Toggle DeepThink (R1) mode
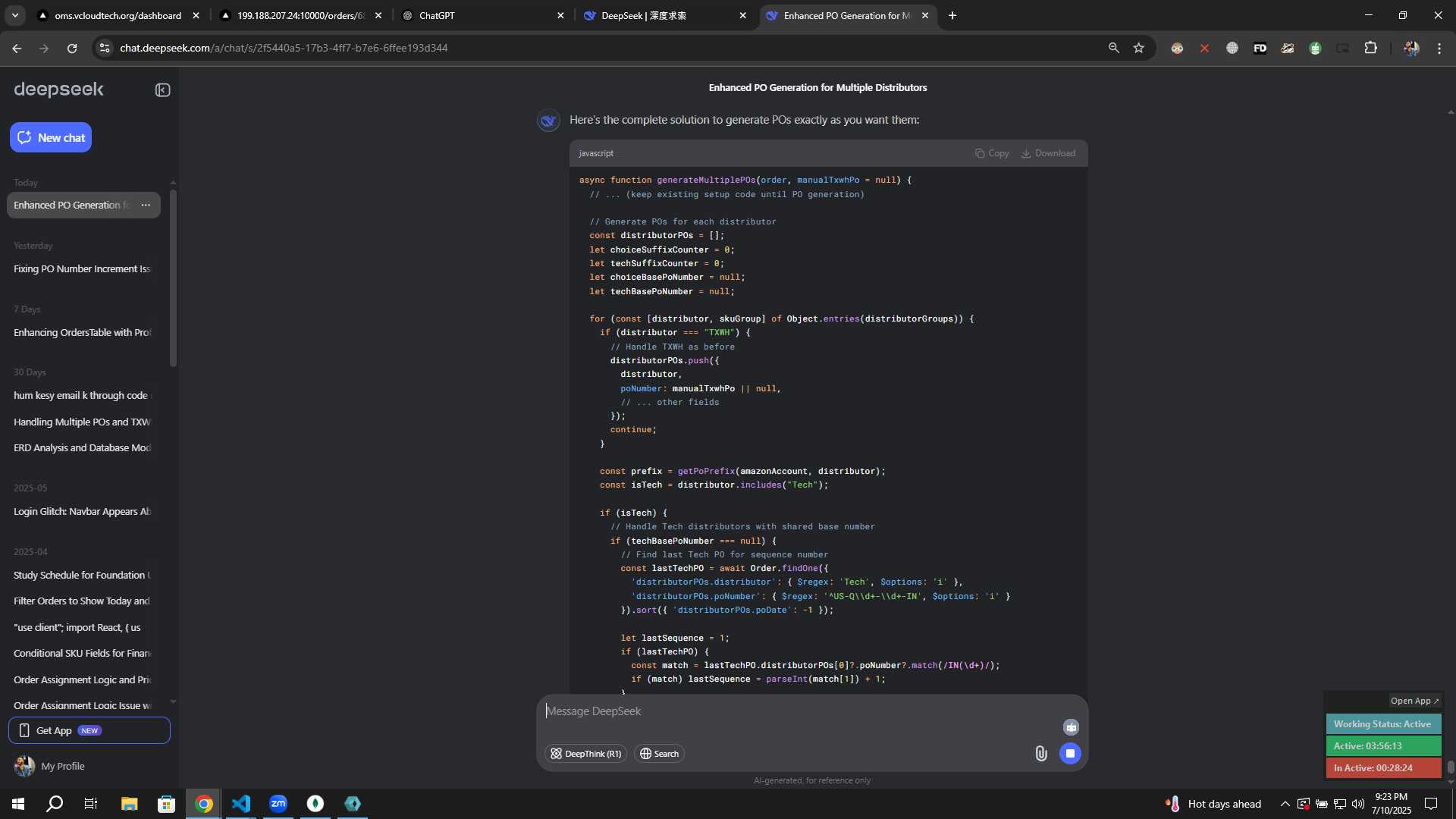The image size is (1456, 819). pyautogui.click(x=585, y=754)
